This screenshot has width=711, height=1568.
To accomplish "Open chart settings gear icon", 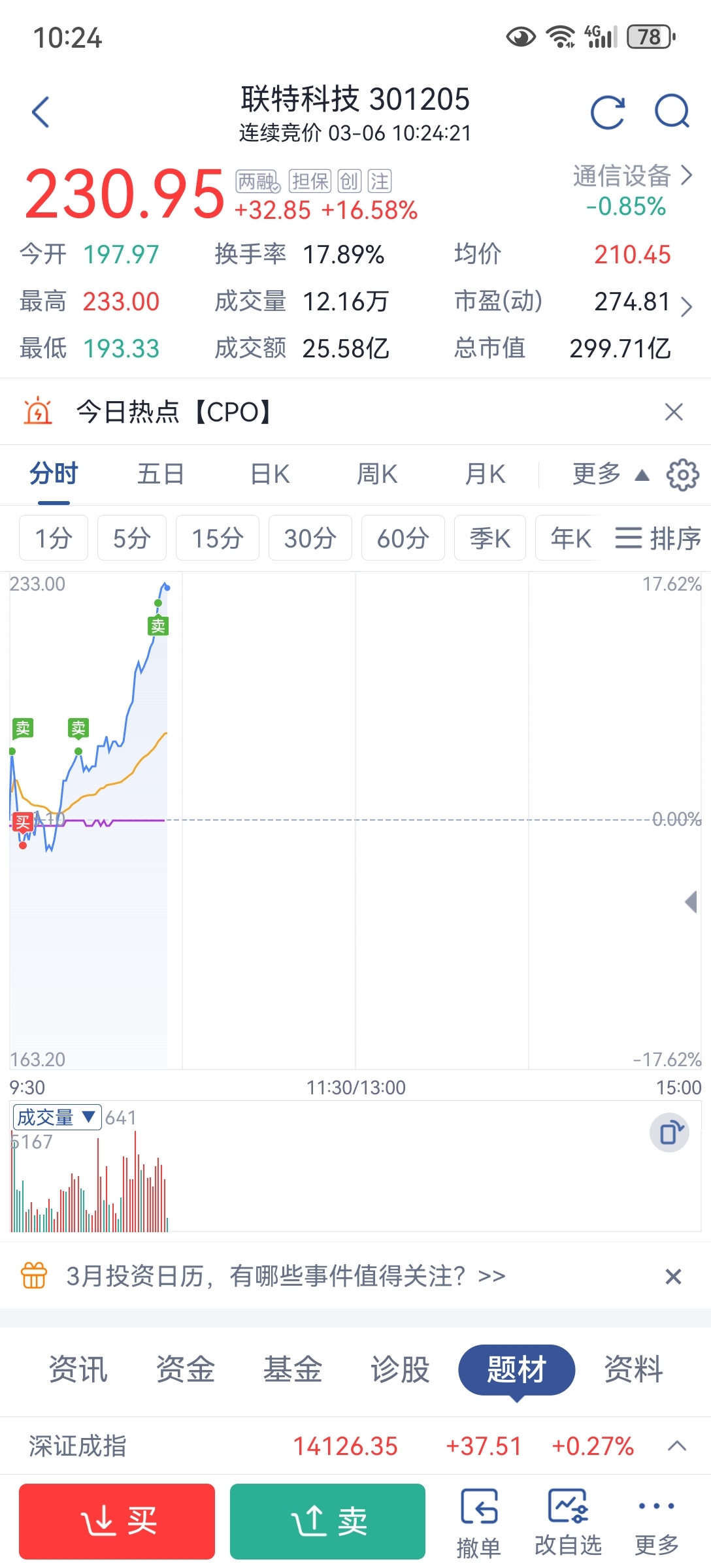I will (x=682, y=474).
